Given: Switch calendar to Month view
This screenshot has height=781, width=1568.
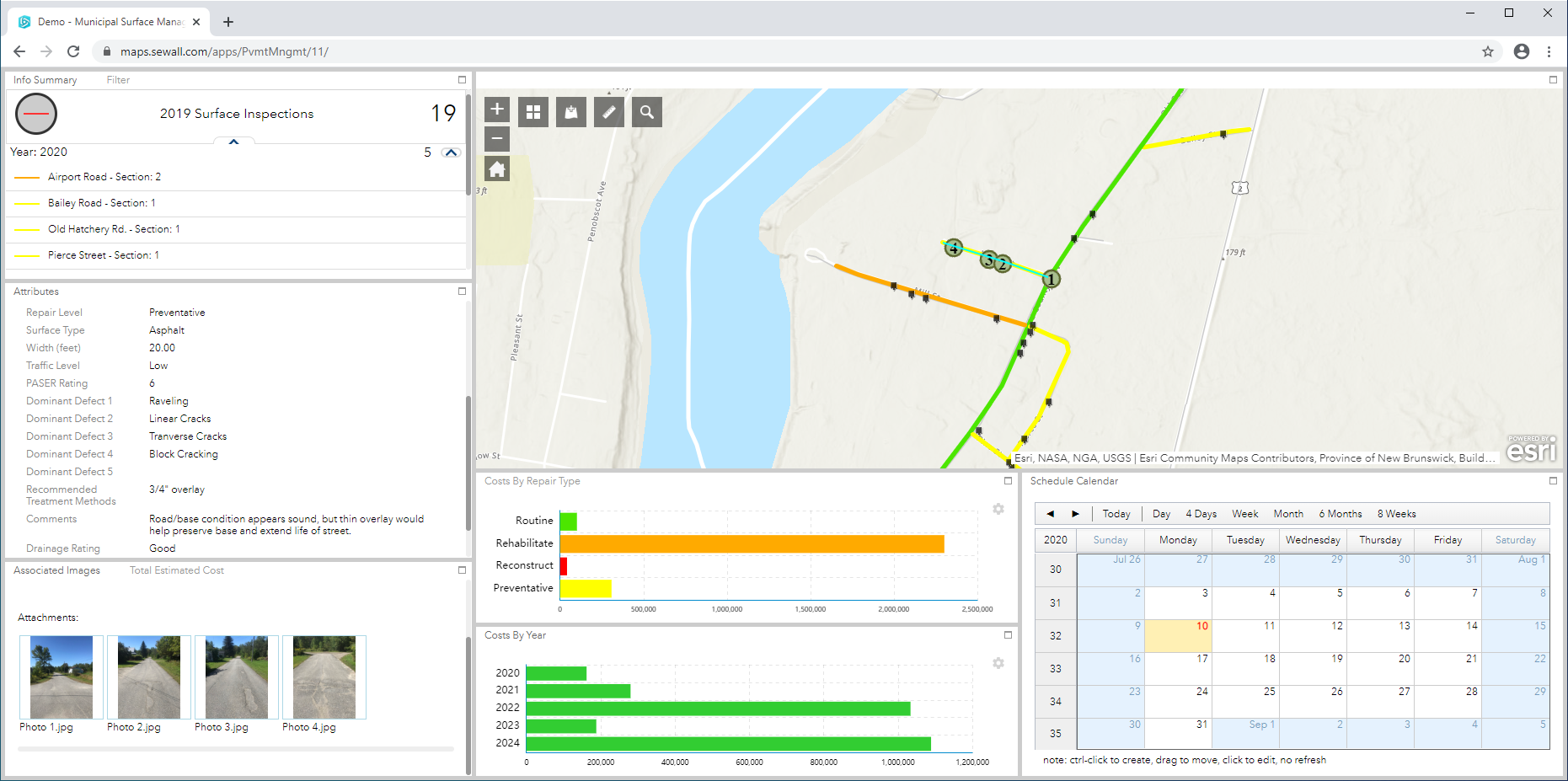Looking at the screenshot, I should click(1288, 513).
